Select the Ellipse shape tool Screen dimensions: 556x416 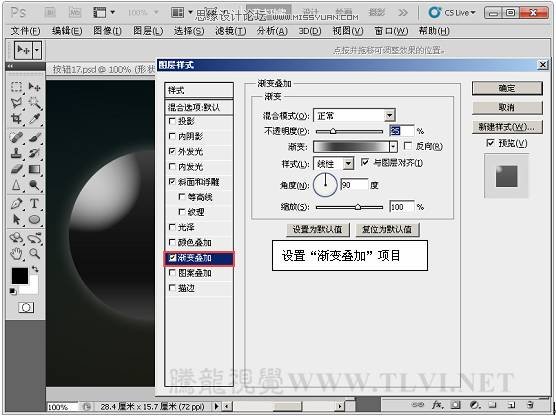tap(34, 220)
